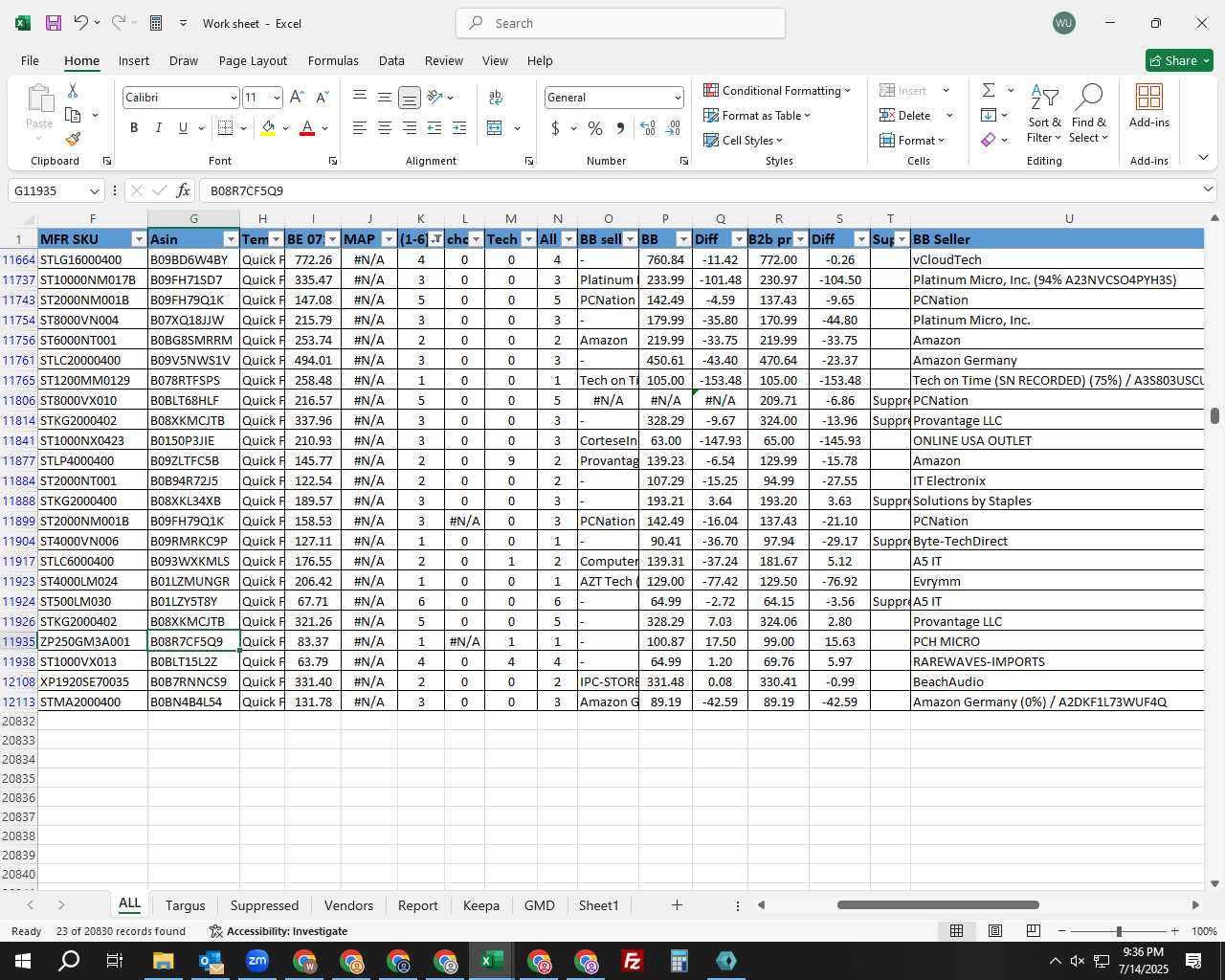Open FileZilla from the taskbar
The height and width of the screenshot is (980, 1225).
tap(632, 961)
